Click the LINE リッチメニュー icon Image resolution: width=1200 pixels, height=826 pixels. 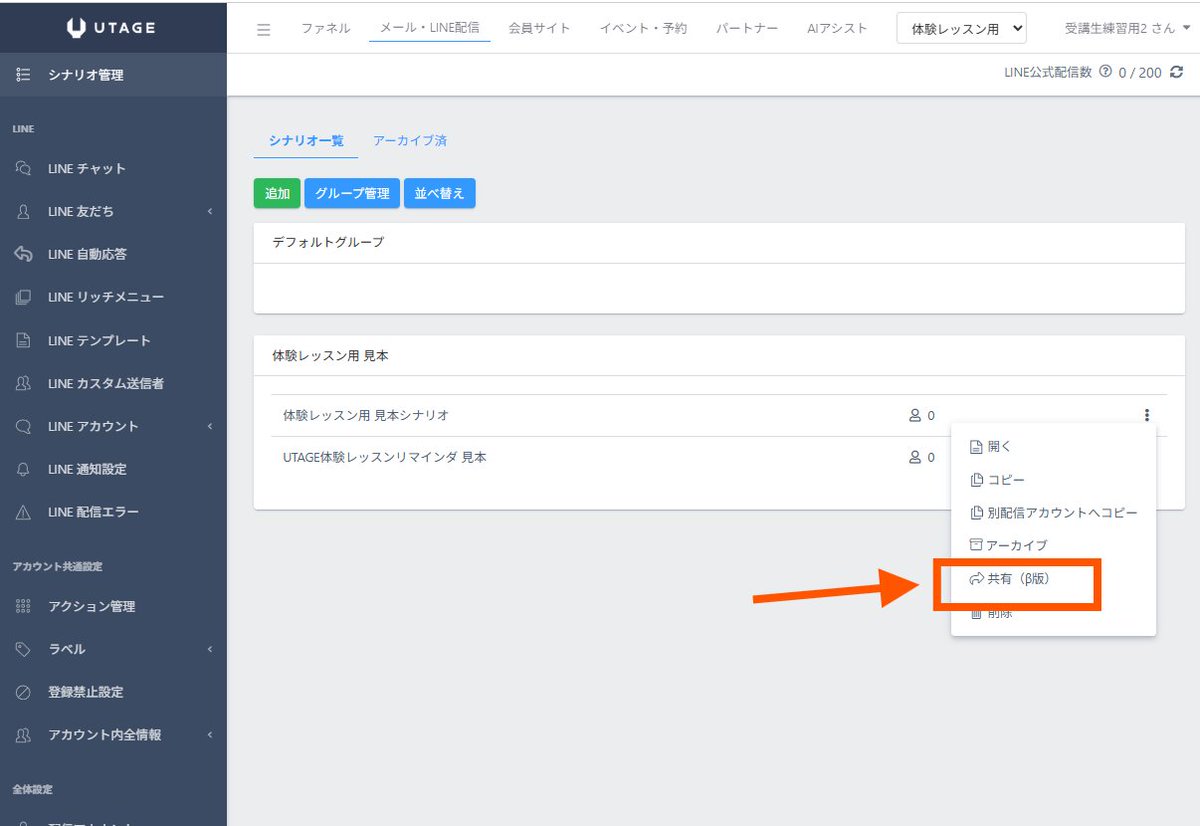coord(23,297)
